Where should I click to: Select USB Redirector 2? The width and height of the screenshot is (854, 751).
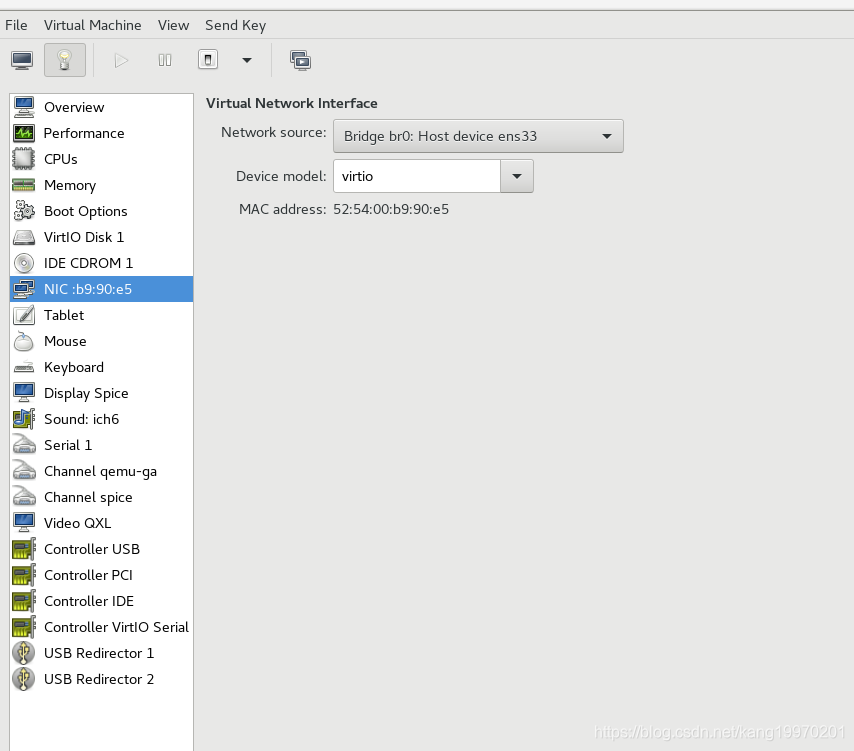[102, 679]
